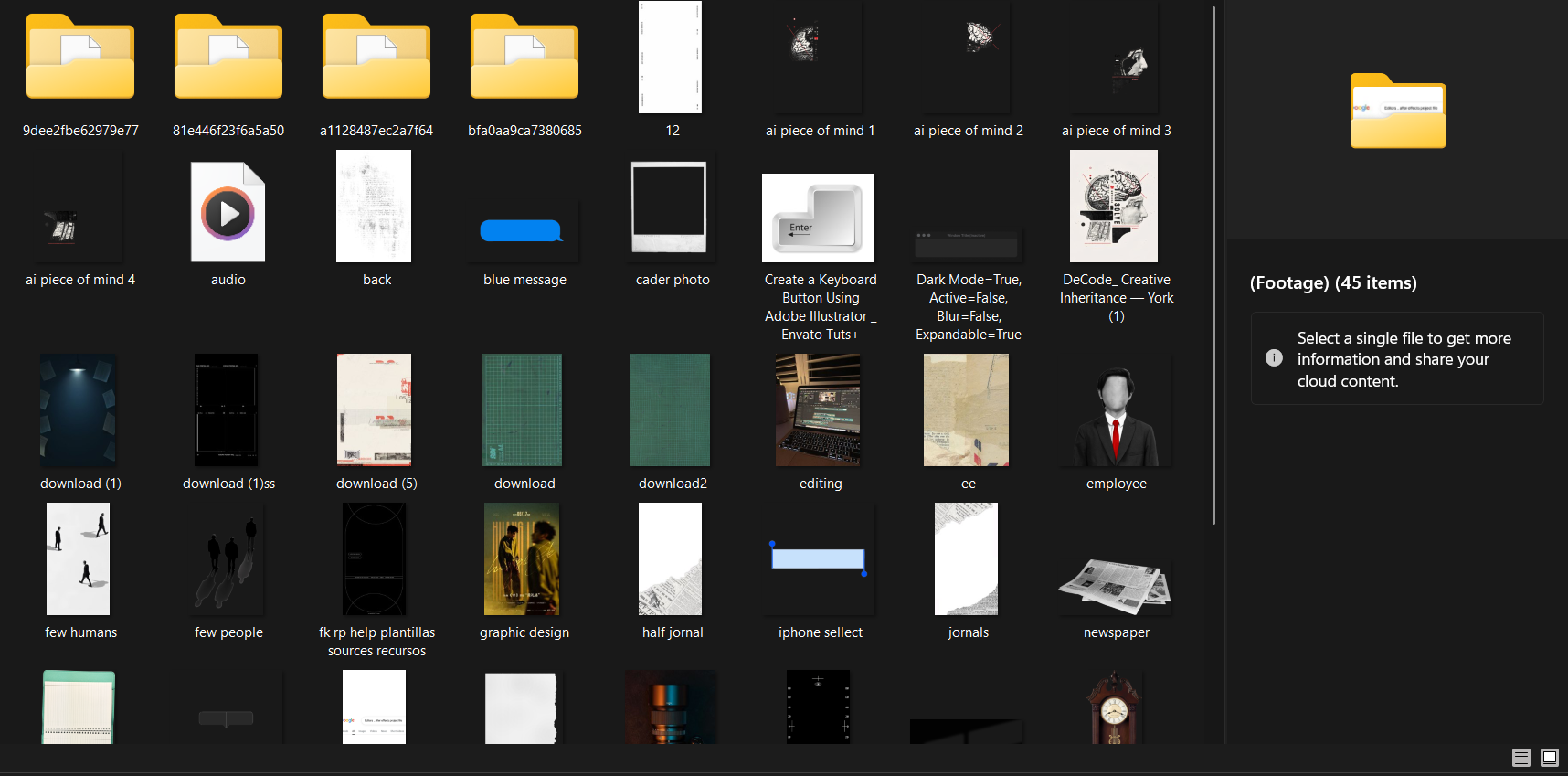
Task: Select DeCode_ Creative Inheritance image
Action: click(x=1114, y=207)
